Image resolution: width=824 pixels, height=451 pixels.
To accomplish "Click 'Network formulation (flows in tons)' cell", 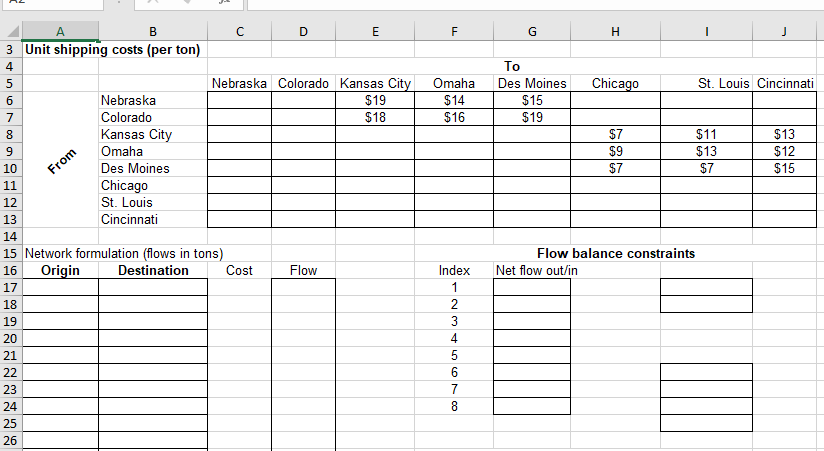I will tap(124, 253).
